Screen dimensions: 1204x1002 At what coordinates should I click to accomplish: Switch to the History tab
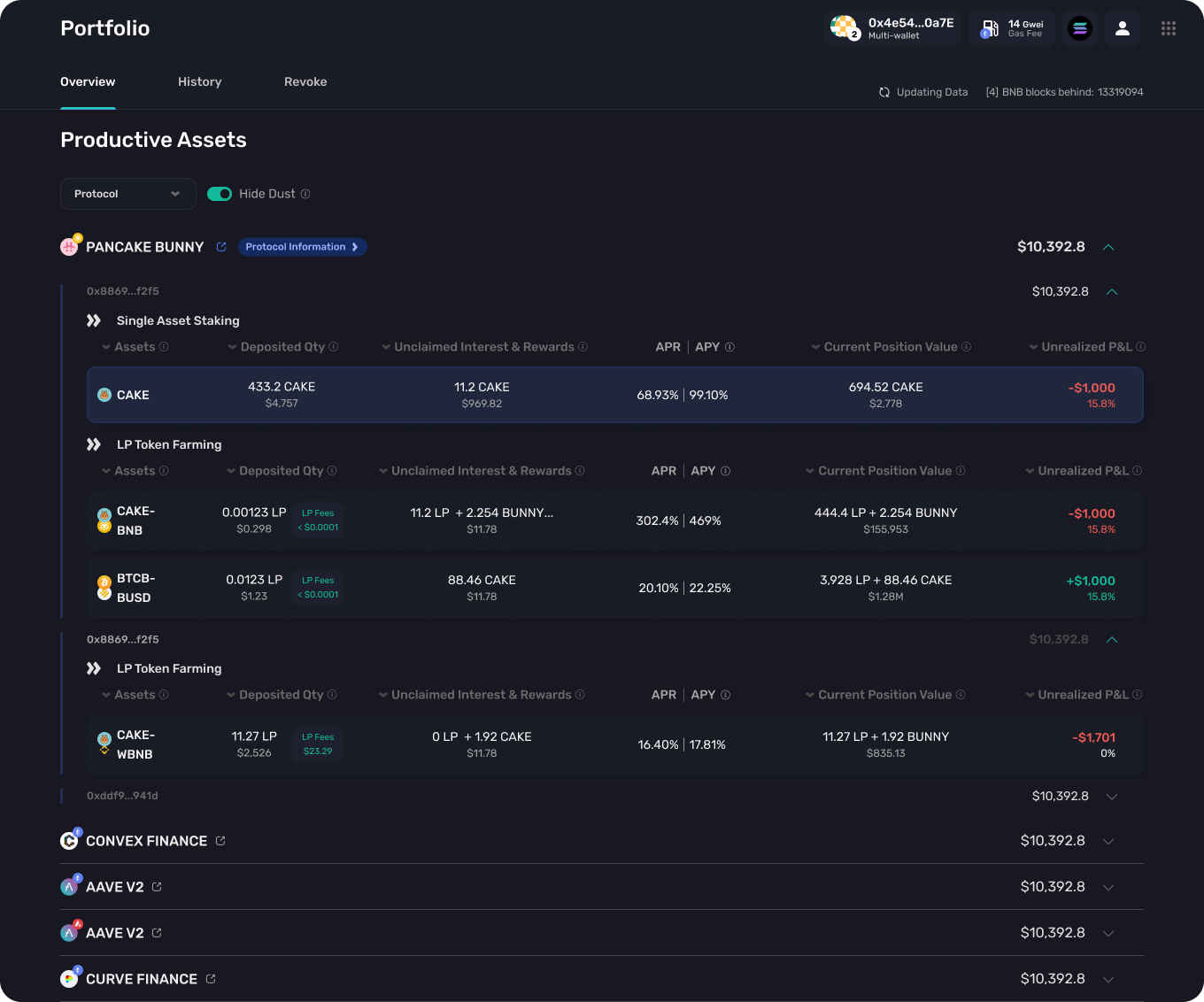[x=200, y=81]
